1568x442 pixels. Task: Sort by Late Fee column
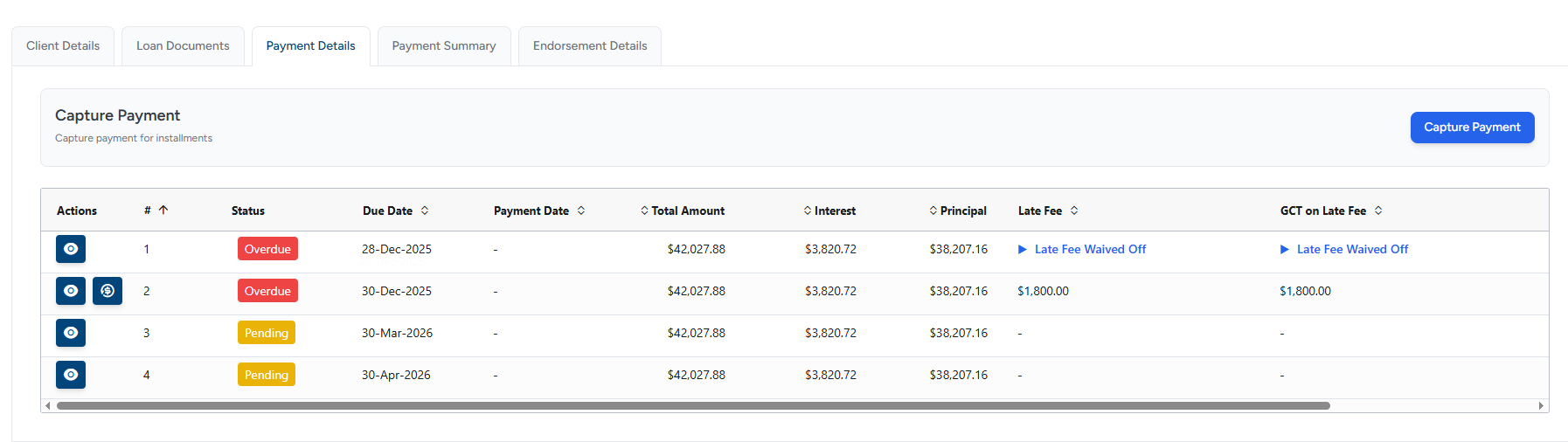pos(1074,211)
